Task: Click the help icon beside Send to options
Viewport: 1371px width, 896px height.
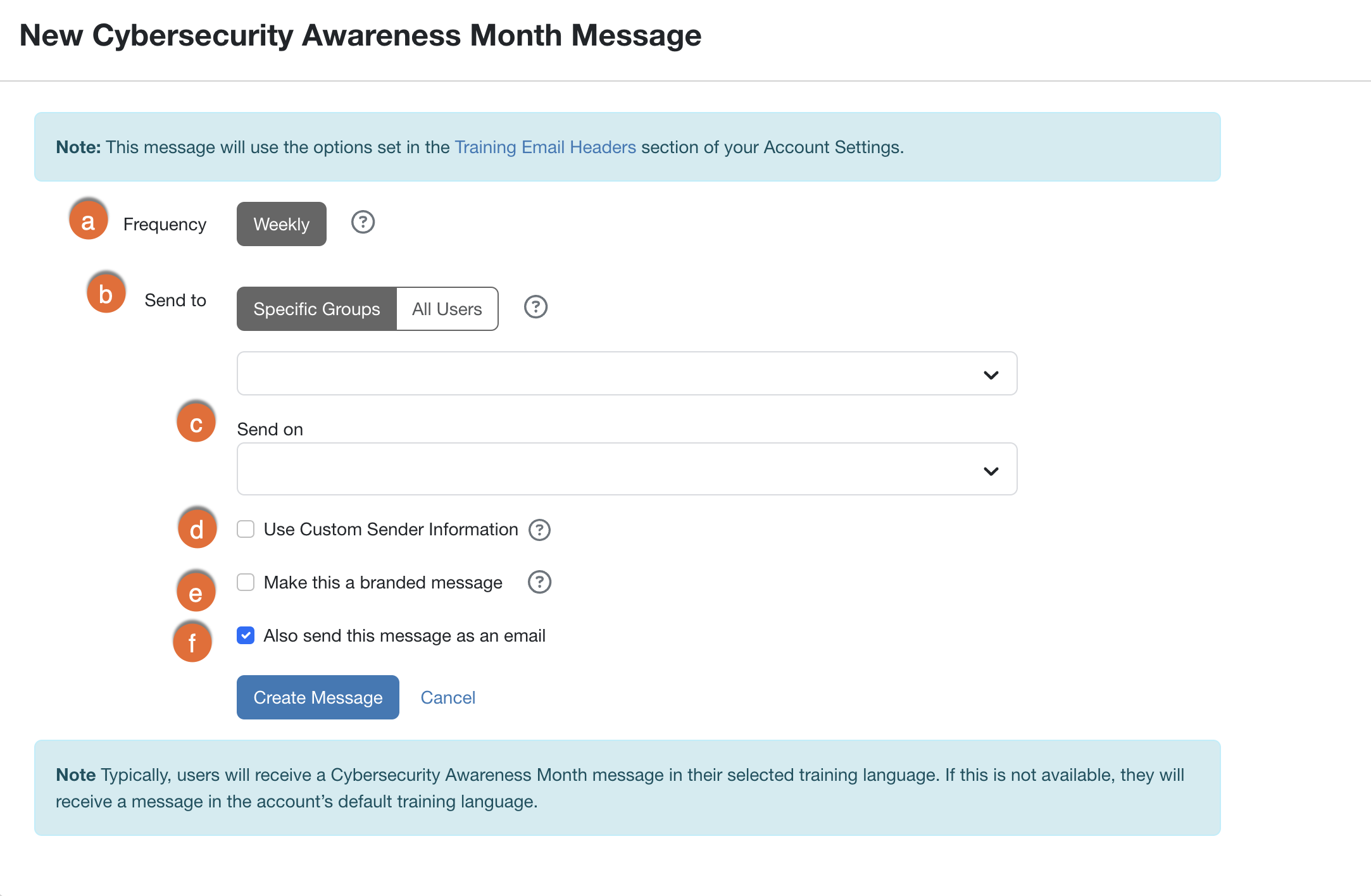Action: pyautogui.click(x=535, y=308)
